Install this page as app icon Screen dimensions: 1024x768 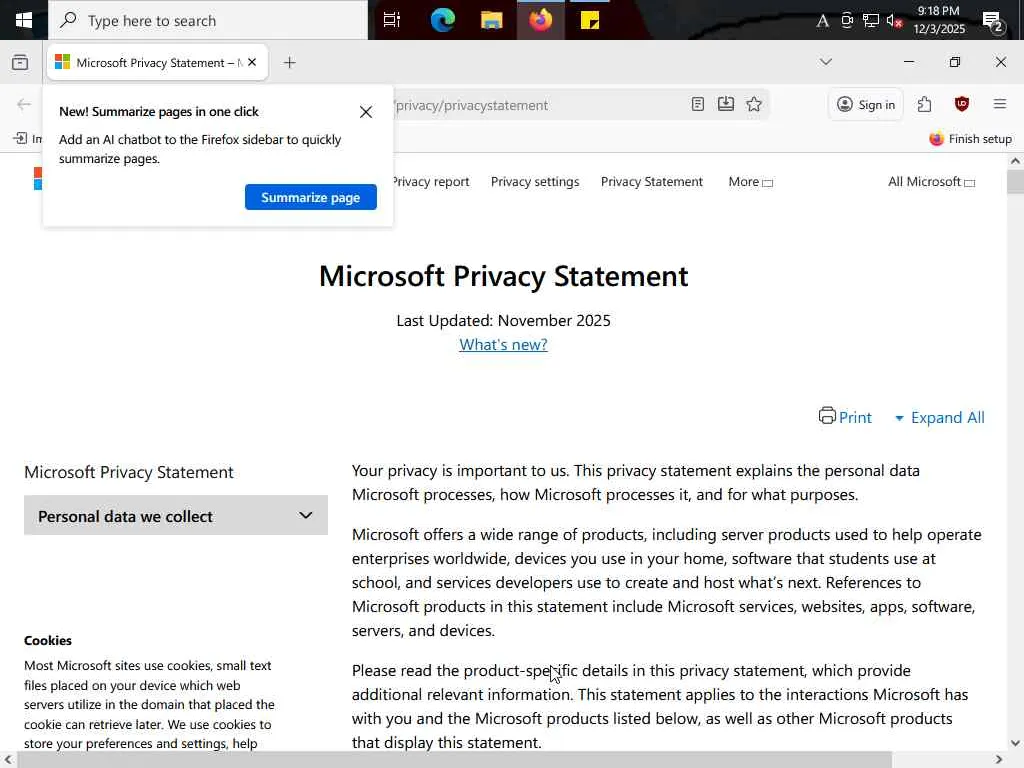point(726,104)
